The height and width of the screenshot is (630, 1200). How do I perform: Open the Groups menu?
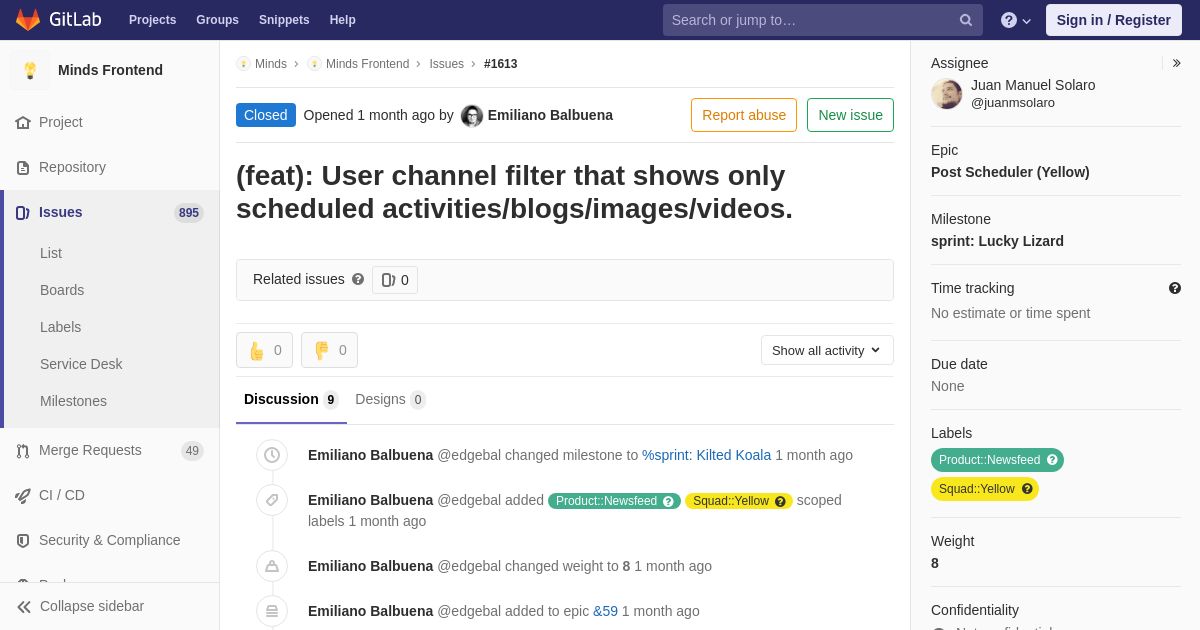tap(217, 20)
